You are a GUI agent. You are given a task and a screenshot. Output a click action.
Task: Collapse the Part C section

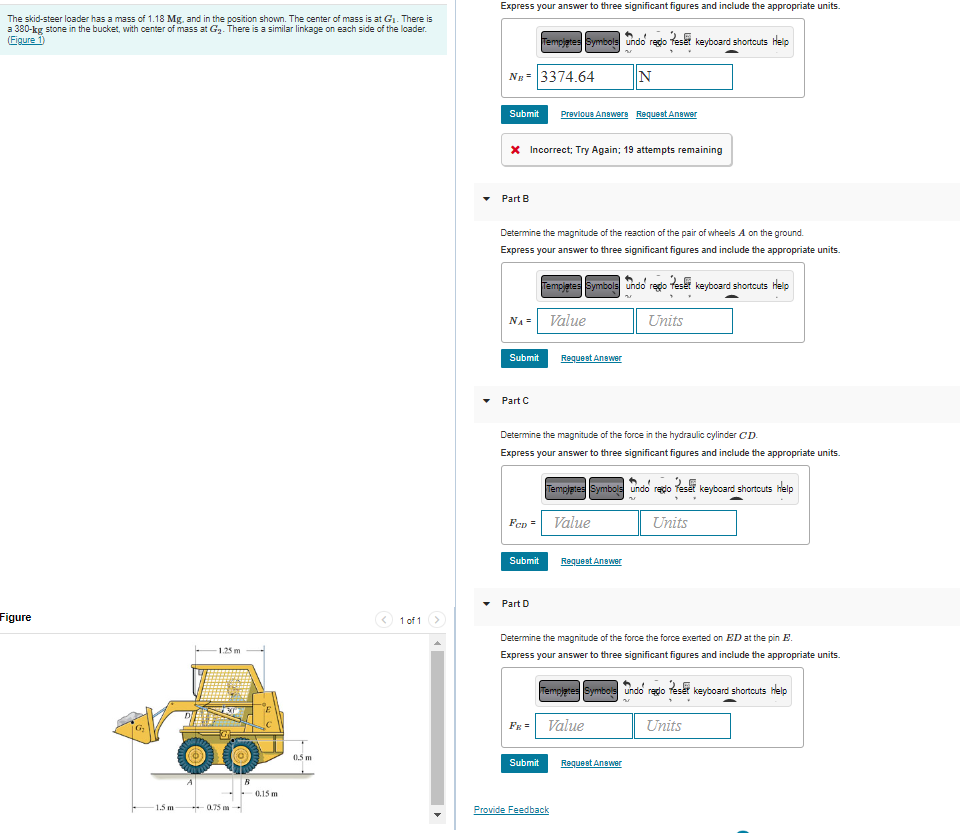pyautogui.click(x=487, y=401)
